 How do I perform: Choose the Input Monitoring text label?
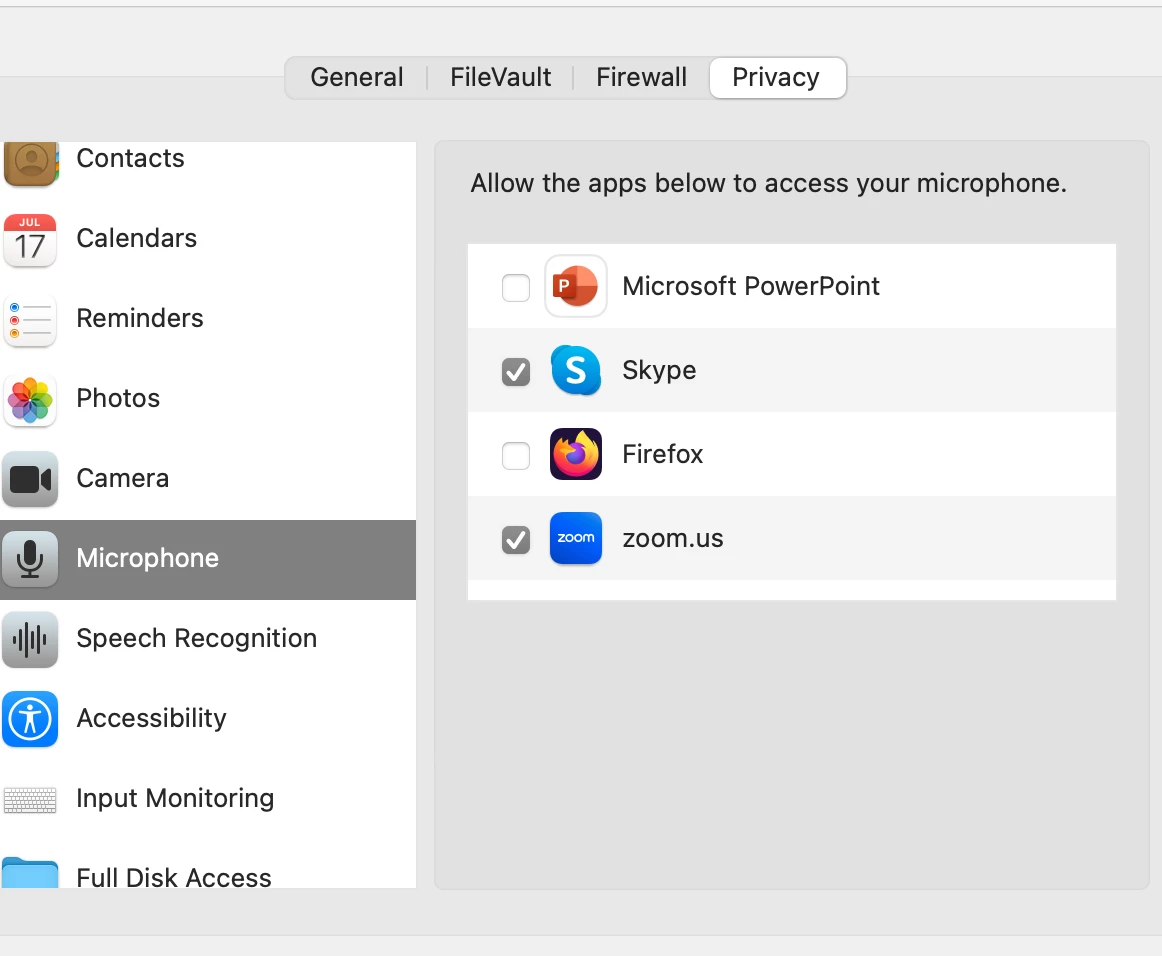click(x=175, y=798)
